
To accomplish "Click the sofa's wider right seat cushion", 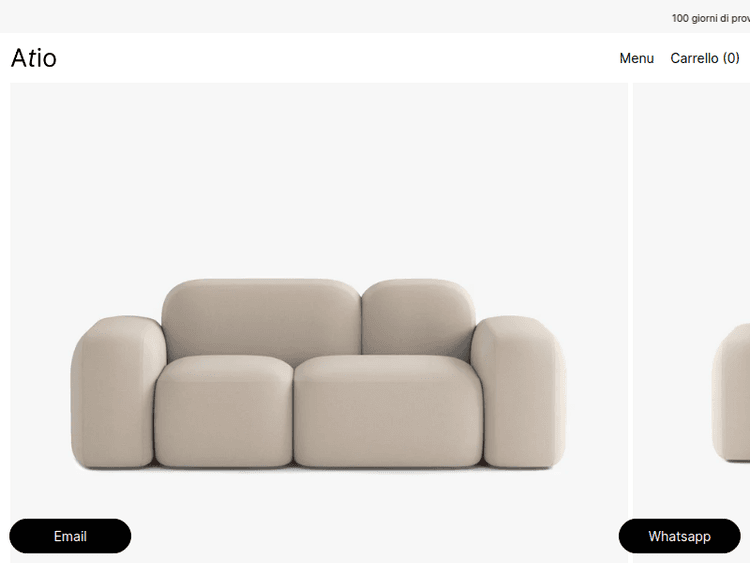I will [388, 411].
